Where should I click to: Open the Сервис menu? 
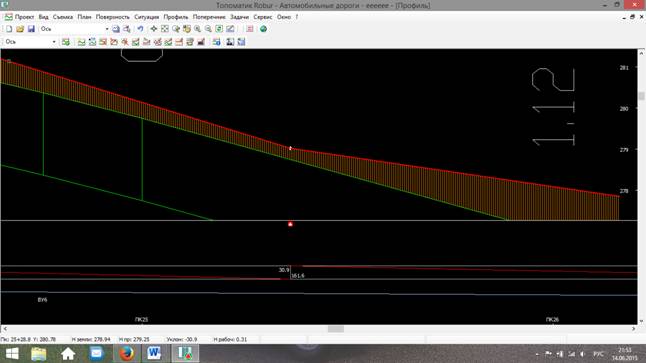pyautogui.click(x=263, y=17)
